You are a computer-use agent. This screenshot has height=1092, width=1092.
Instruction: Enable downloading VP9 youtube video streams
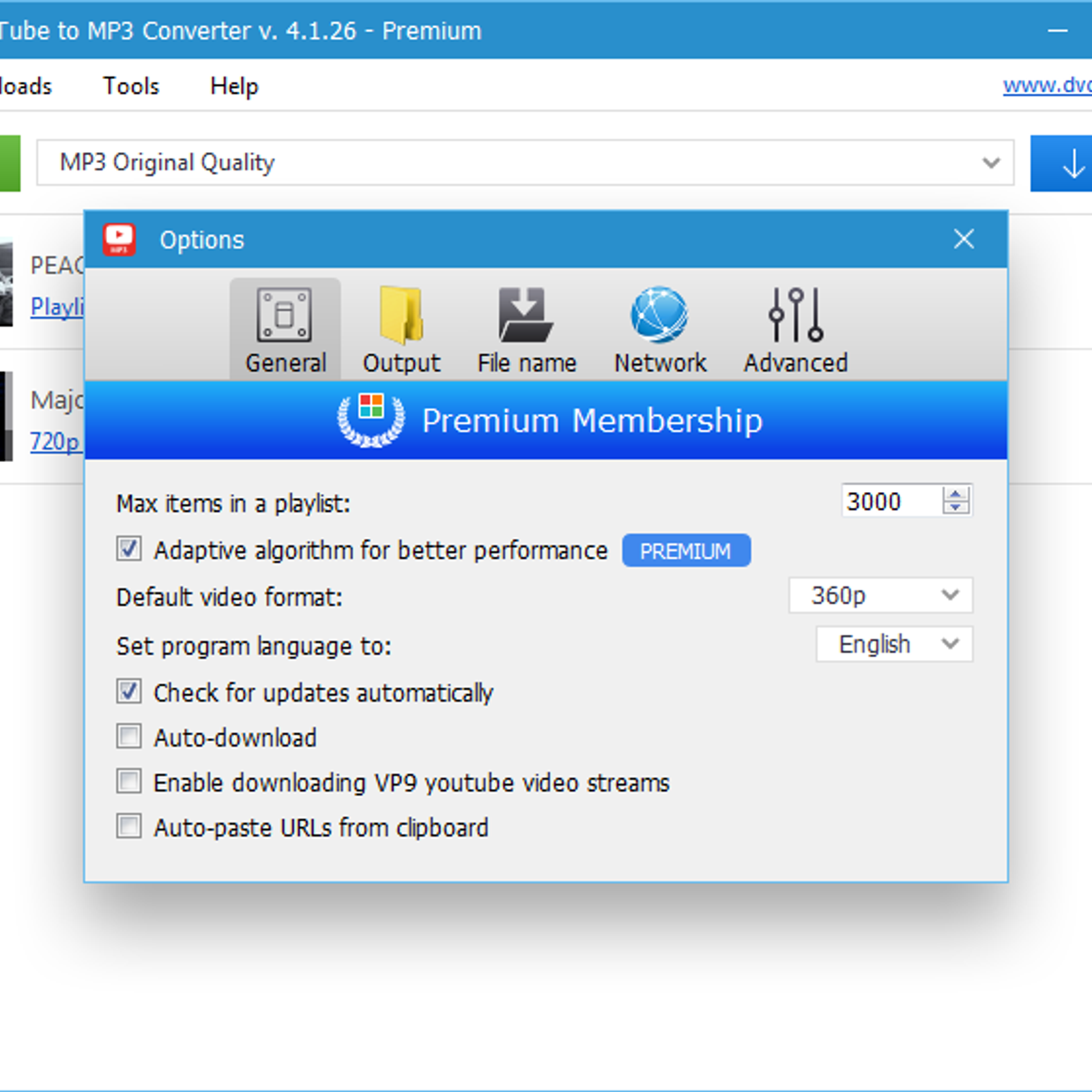coord(129,781)
